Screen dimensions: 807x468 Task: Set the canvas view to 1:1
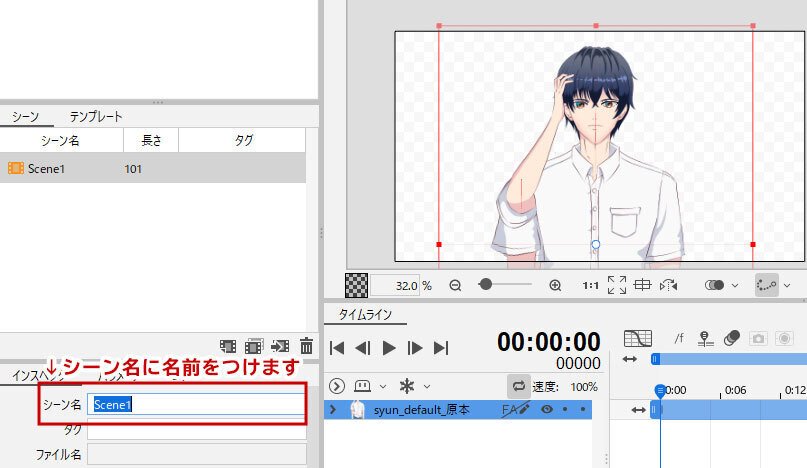(x=590, y=285)
